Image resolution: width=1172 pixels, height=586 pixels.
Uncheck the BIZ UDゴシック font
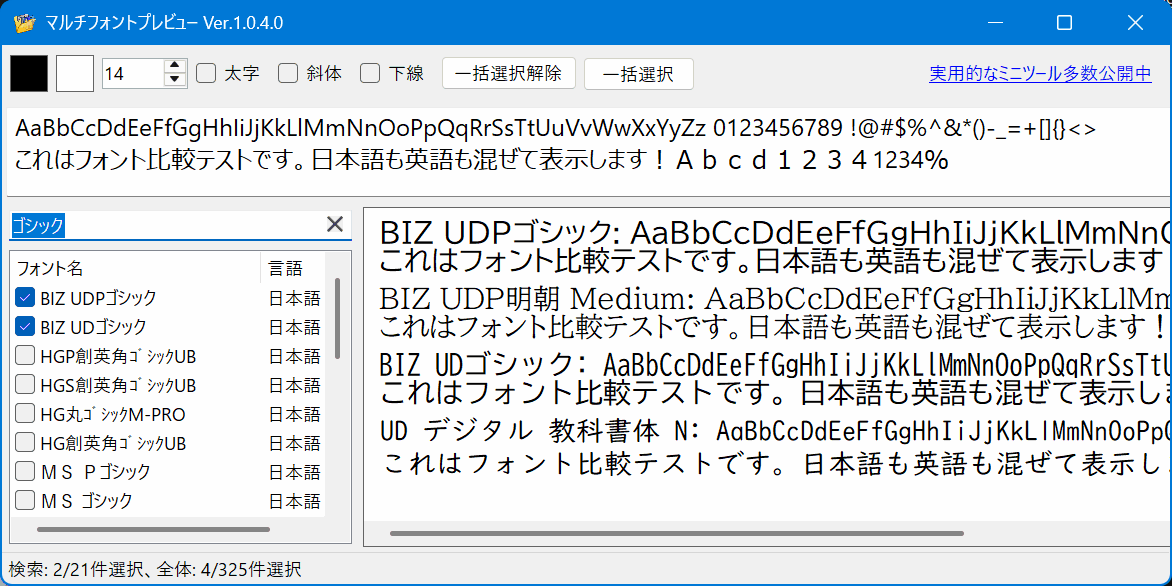(x=25, y=327)
